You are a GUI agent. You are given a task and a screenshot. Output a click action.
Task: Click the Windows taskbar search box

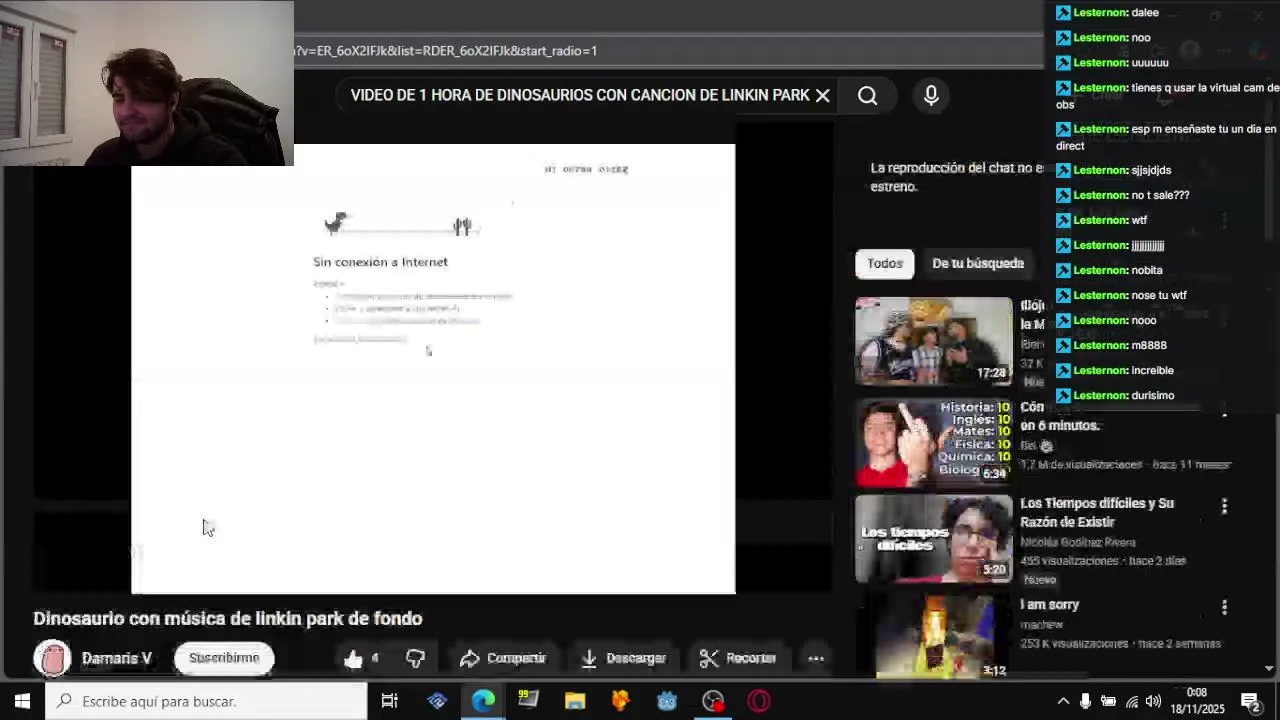206,701
